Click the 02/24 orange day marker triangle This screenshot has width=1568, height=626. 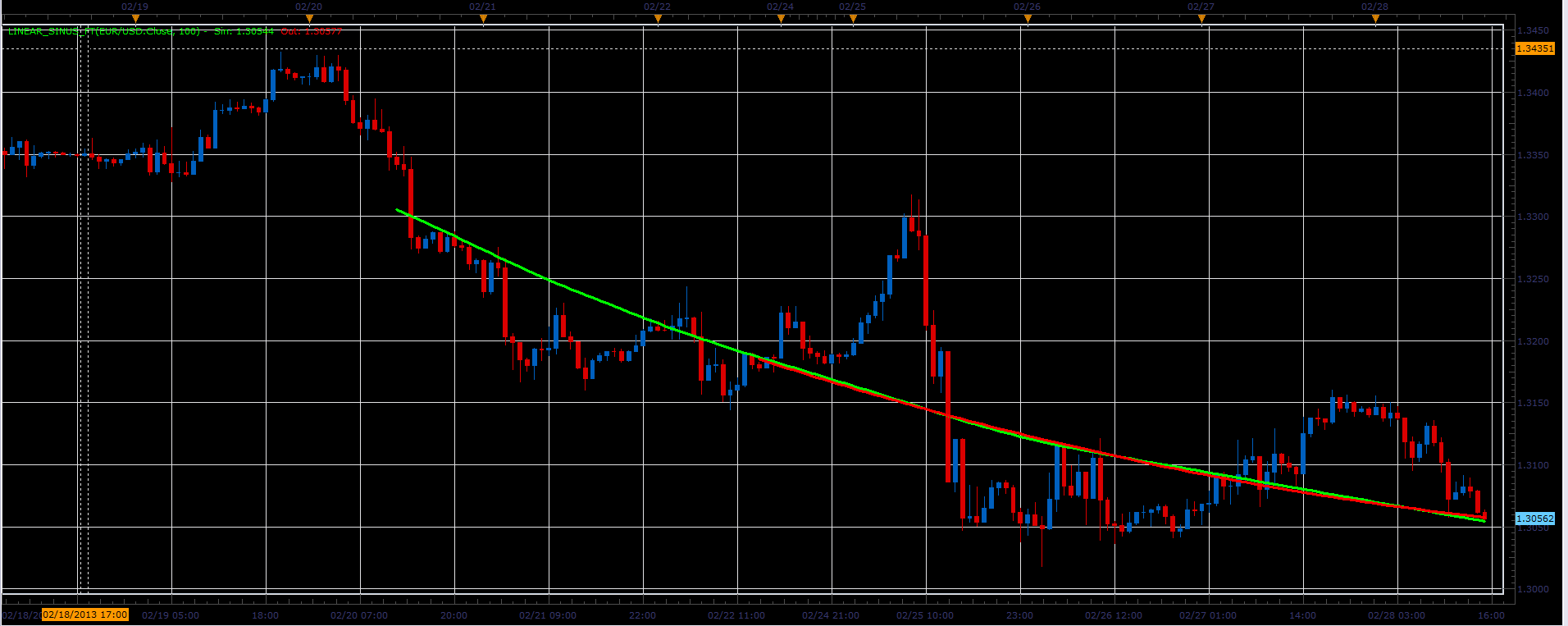click(x=781, y=19)
